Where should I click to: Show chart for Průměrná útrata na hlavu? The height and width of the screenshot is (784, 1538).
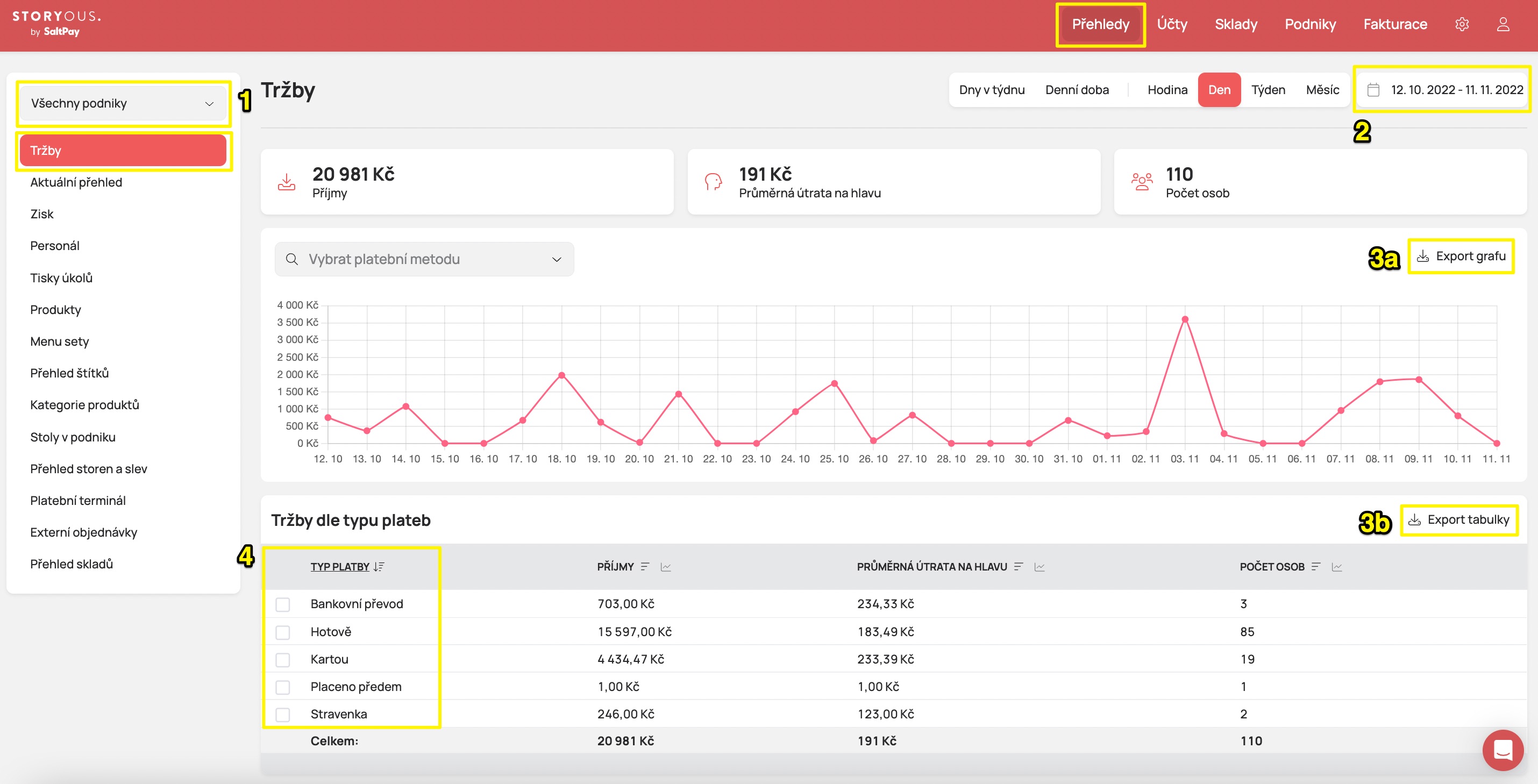click(x=1039, y=567)
